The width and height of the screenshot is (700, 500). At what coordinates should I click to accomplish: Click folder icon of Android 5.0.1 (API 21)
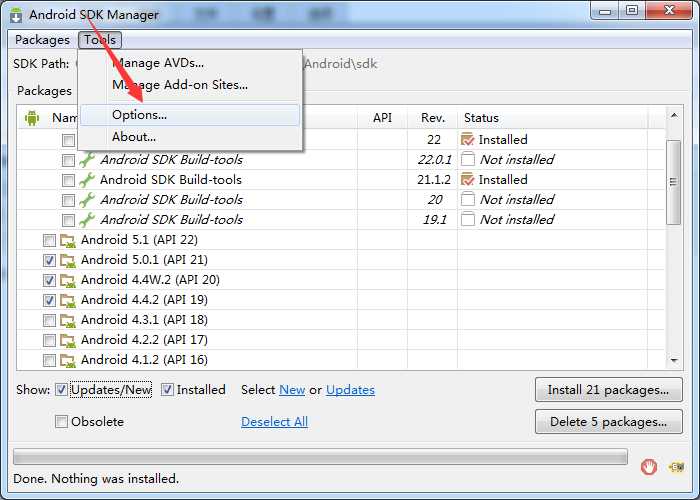click(x=68, y=261)
